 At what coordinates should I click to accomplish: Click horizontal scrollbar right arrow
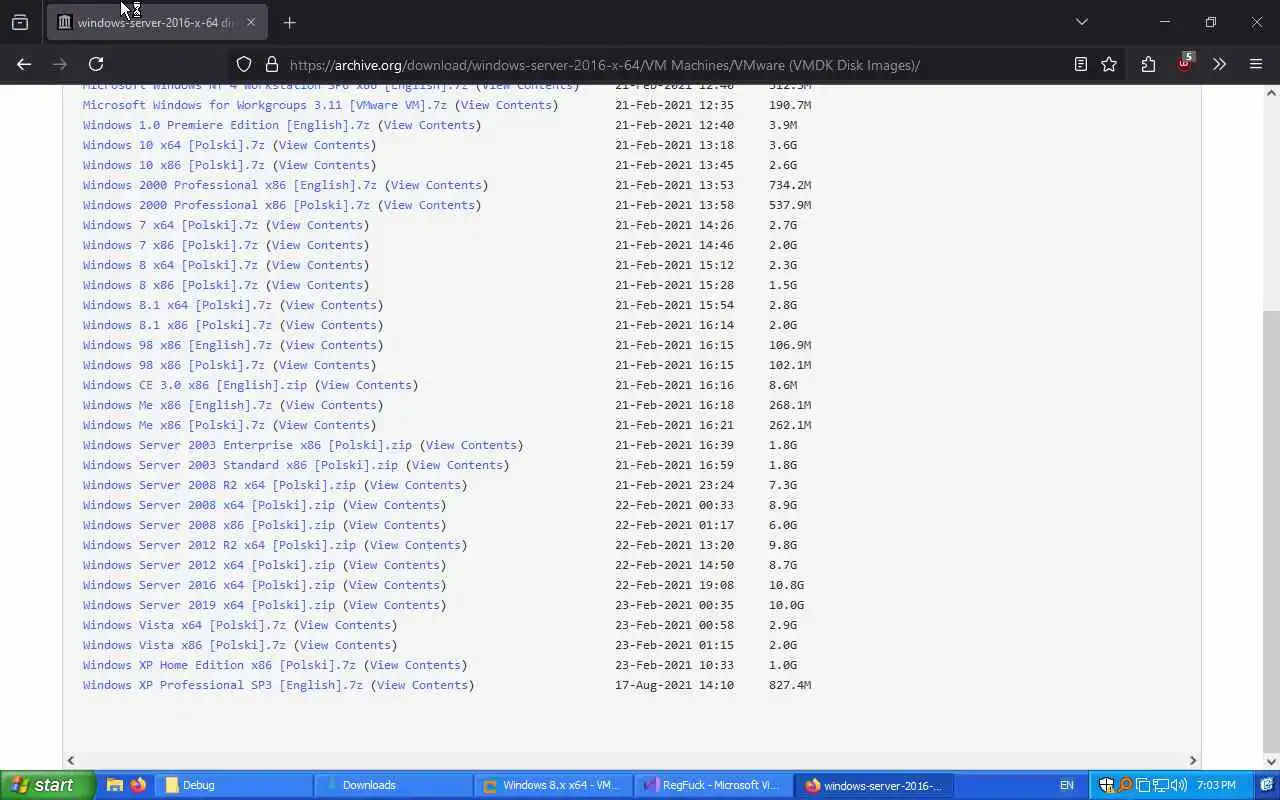[x=1192, y=760]
